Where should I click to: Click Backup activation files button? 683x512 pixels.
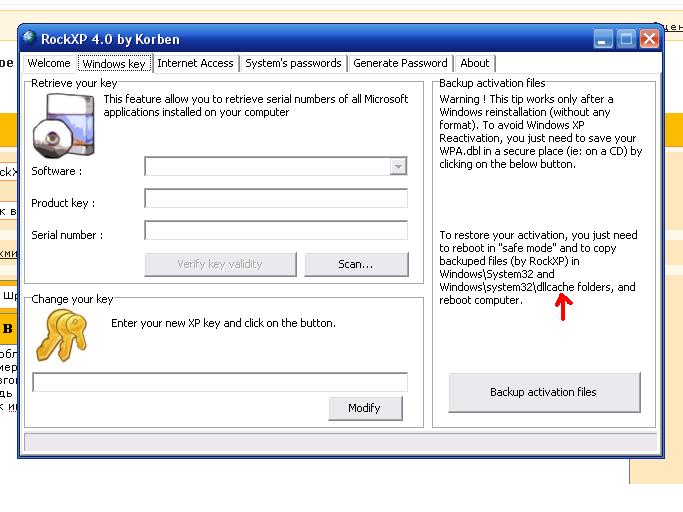coord(544,392)
